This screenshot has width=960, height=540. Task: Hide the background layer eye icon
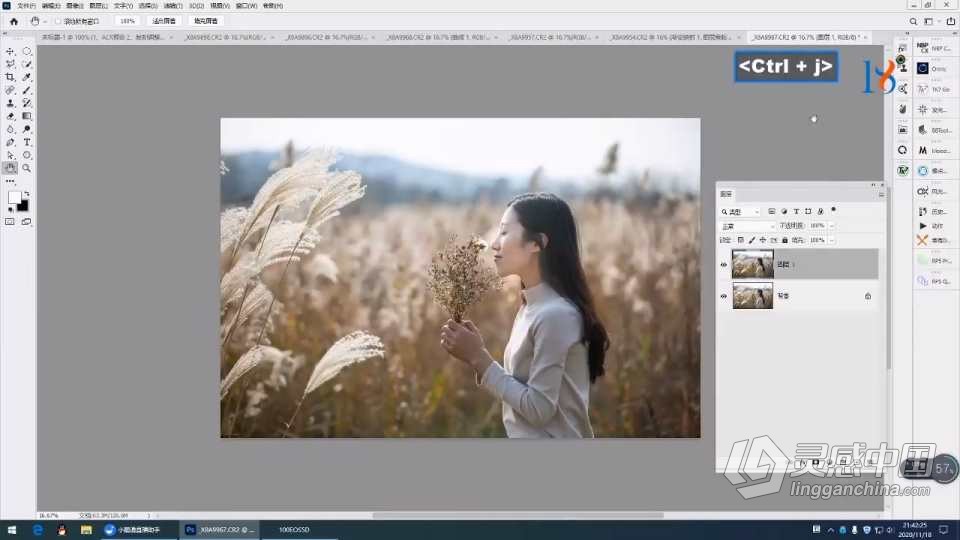coord(724,296)
